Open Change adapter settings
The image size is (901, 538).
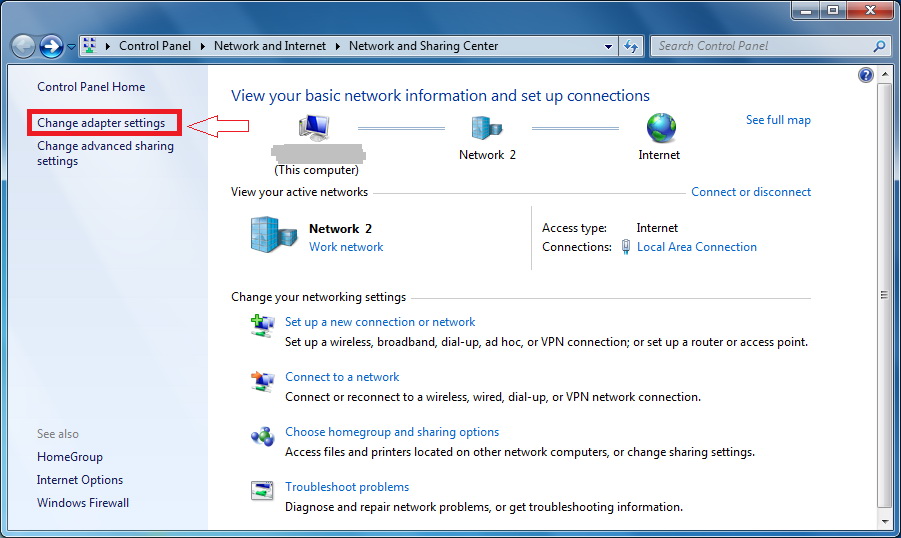pyautogui.click(x=101, y=123)
